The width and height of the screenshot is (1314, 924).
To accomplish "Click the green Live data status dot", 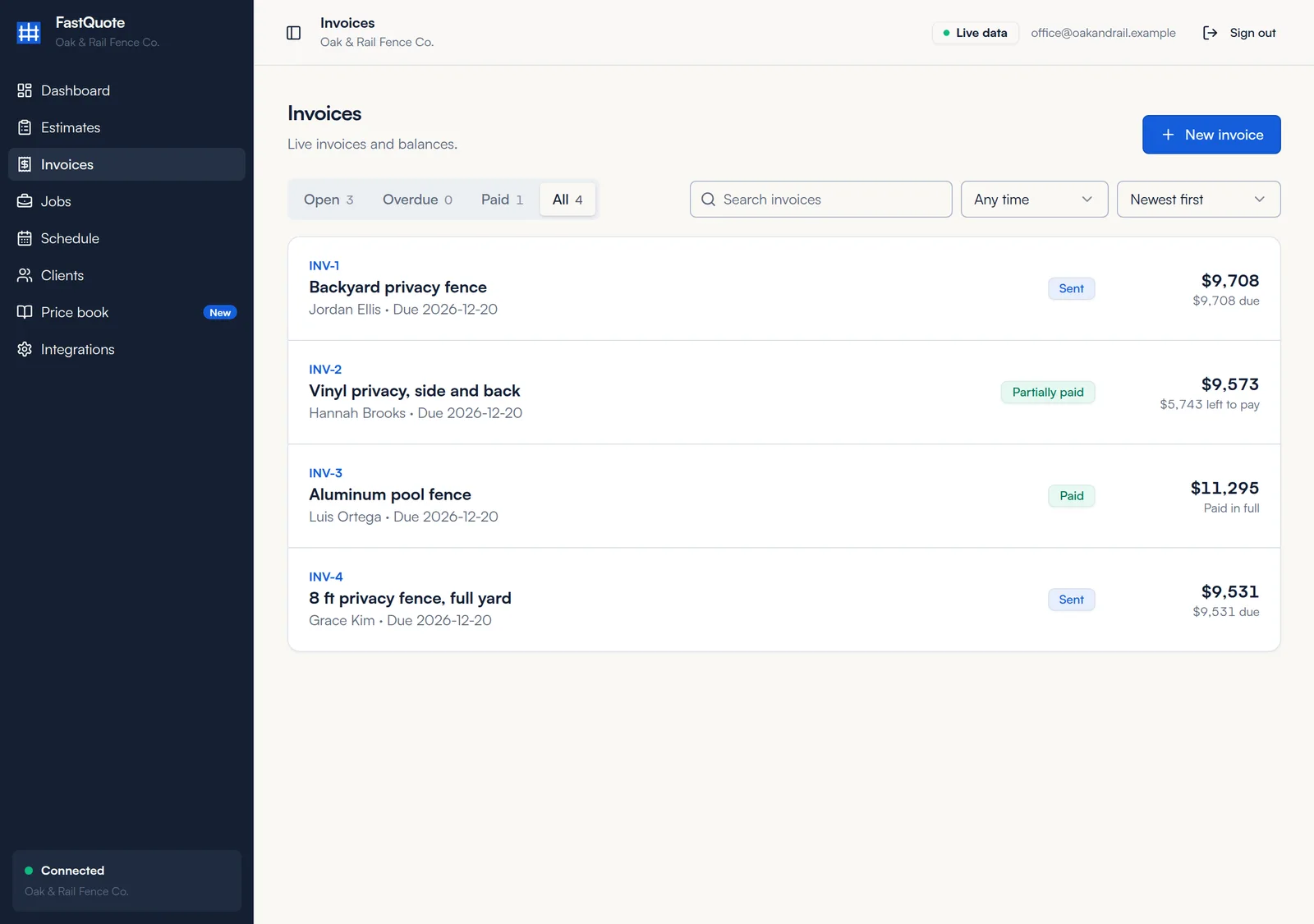I will pos(946,33).
